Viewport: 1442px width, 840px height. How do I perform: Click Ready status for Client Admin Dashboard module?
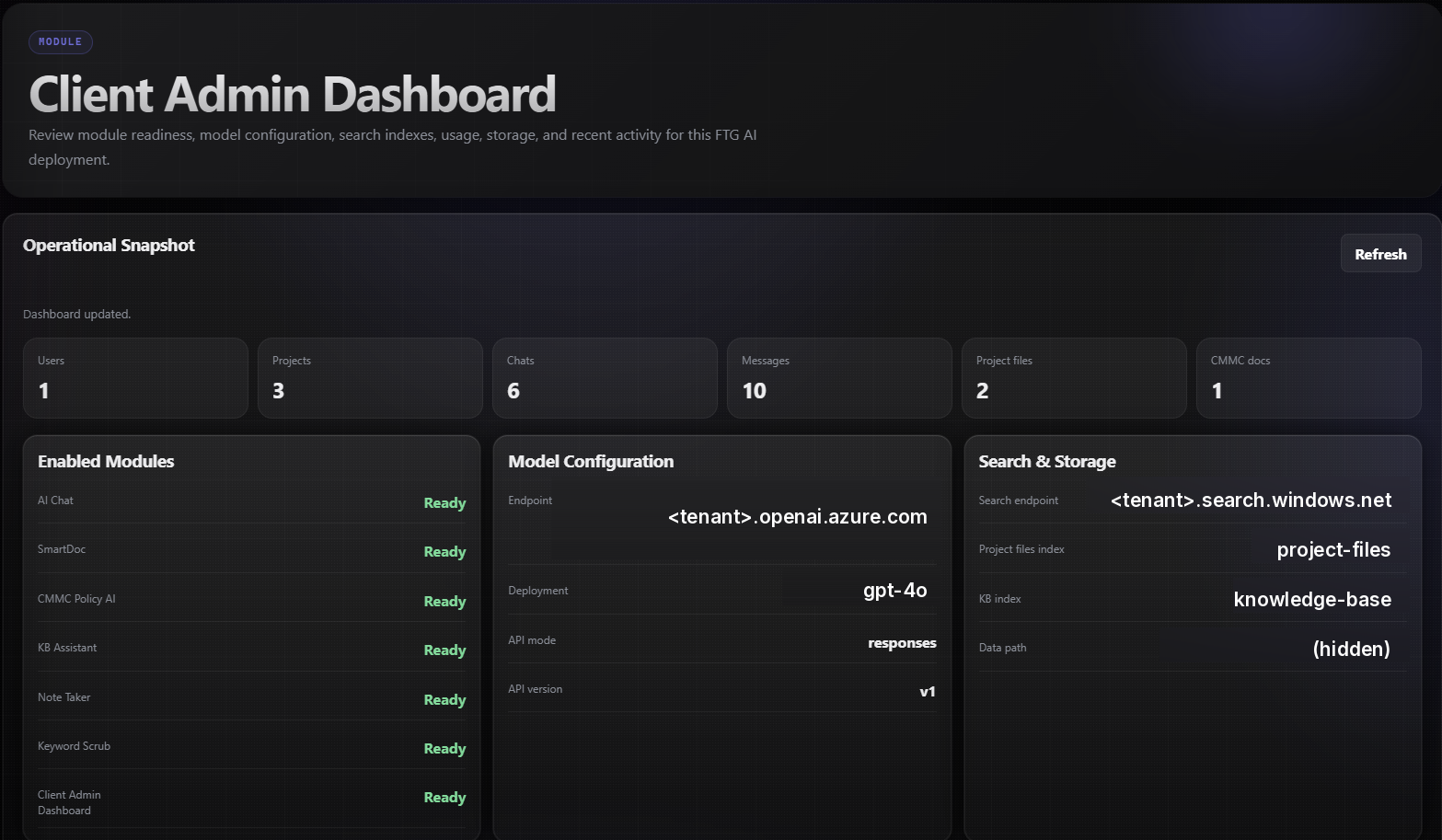coord(444,798)
